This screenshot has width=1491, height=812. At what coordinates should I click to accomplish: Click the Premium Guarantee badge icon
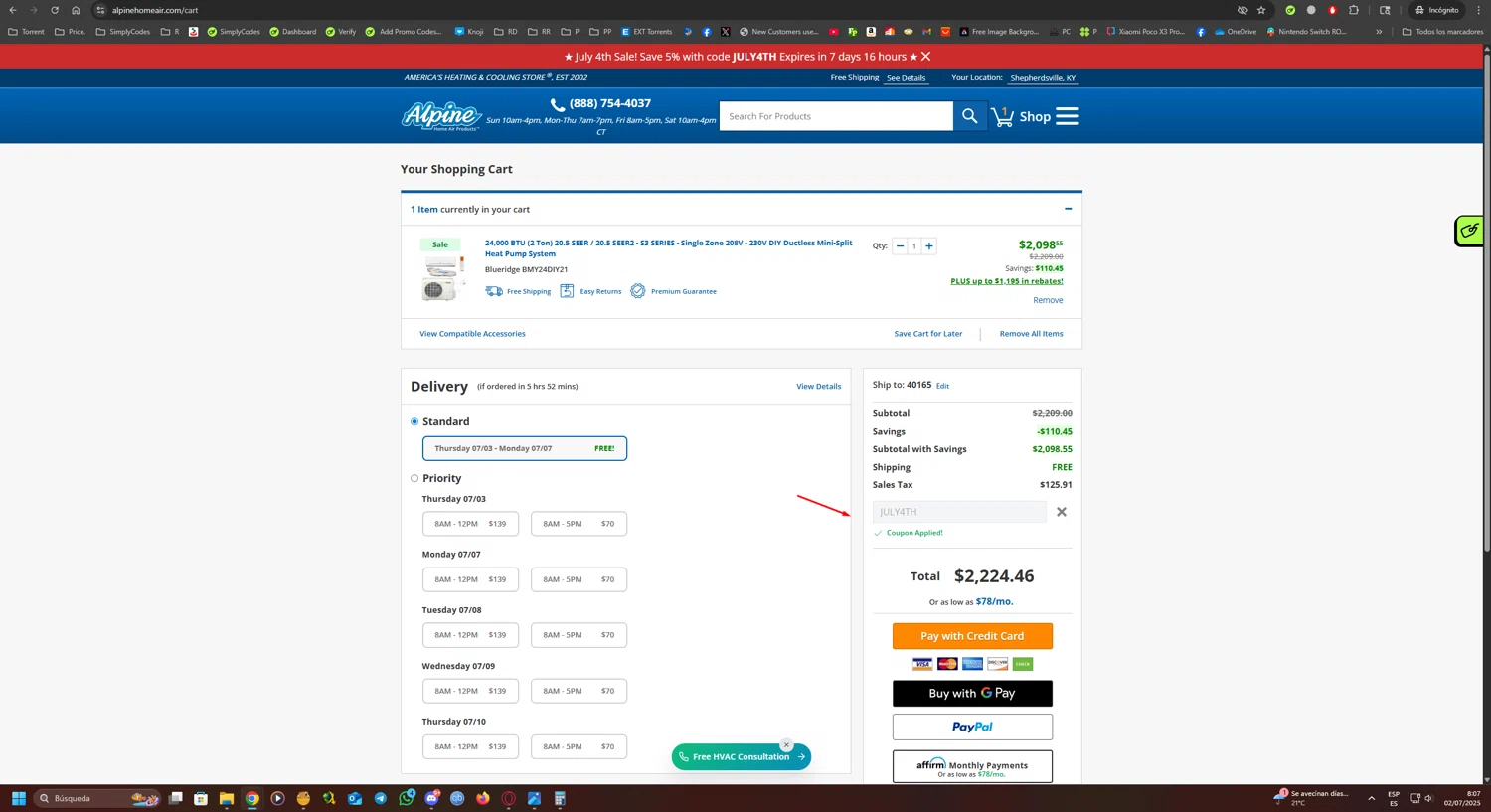[638, 291]
